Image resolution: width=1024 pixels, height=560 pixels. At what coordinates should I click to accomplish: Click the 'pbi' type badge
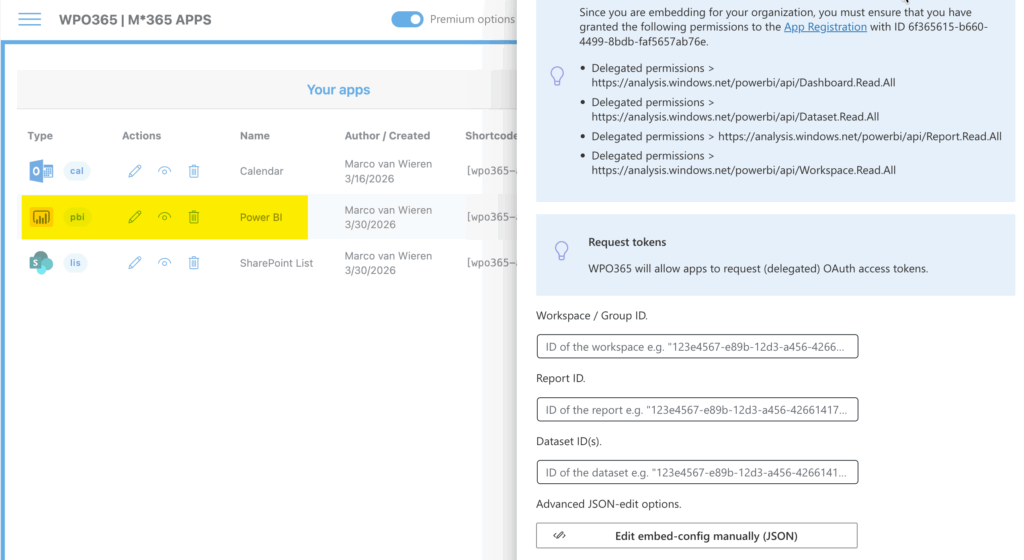coord(77,217)
